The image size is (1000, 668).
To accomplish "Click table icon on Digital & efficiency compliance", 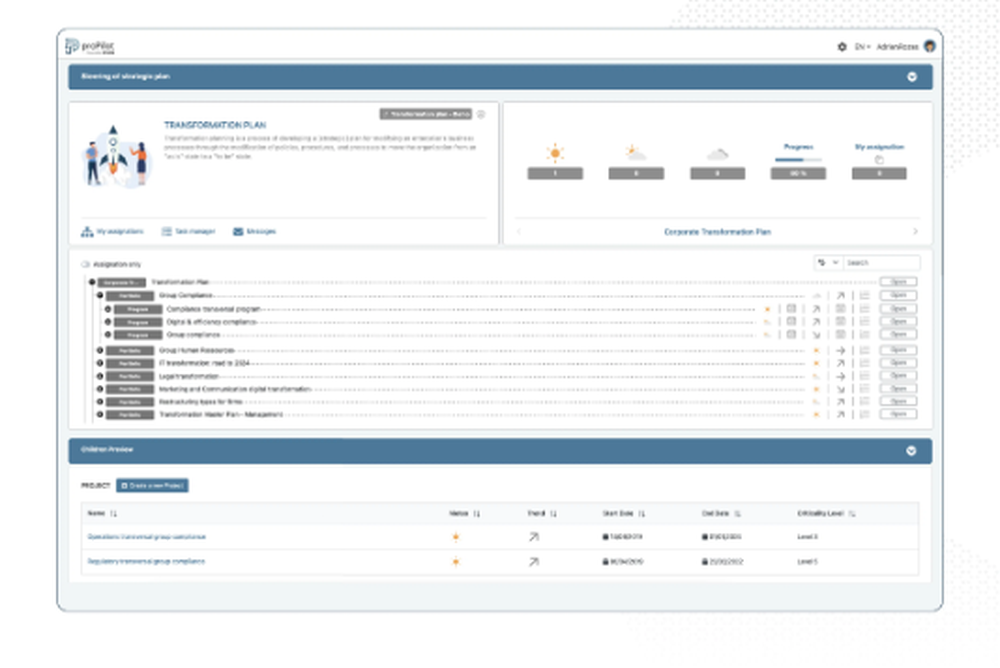I will [841, 322].
